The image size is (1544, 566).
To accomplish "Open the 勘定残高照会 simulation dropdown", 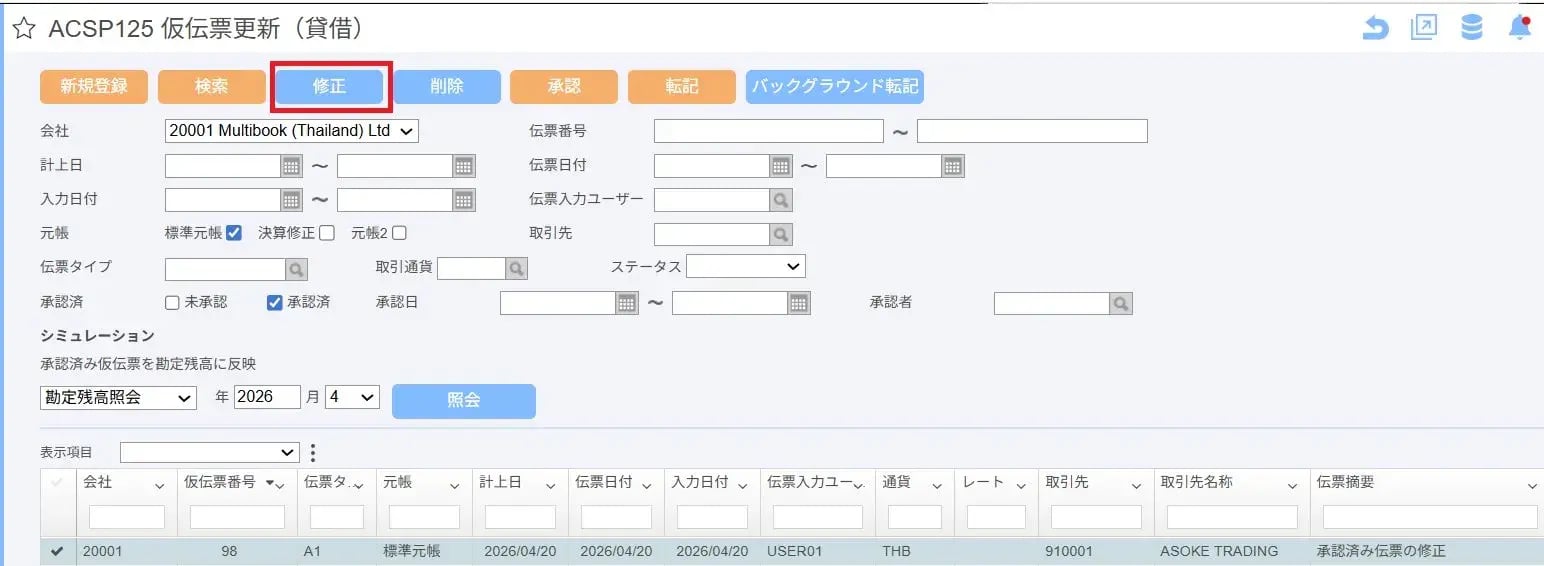I will [118, 397].
